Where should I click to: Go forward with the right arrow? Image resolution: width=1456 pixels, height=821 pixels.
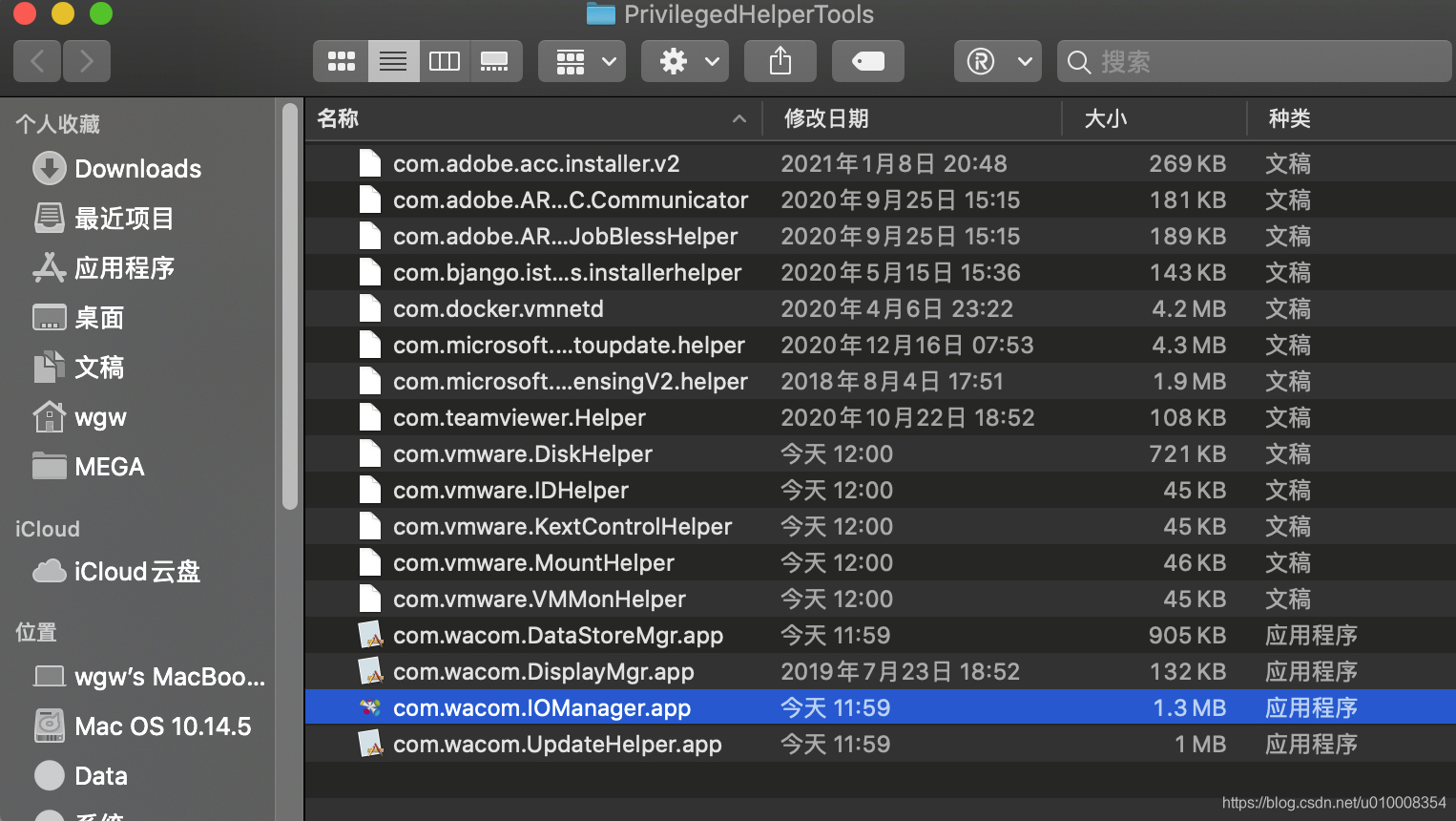tap(87, 62)
